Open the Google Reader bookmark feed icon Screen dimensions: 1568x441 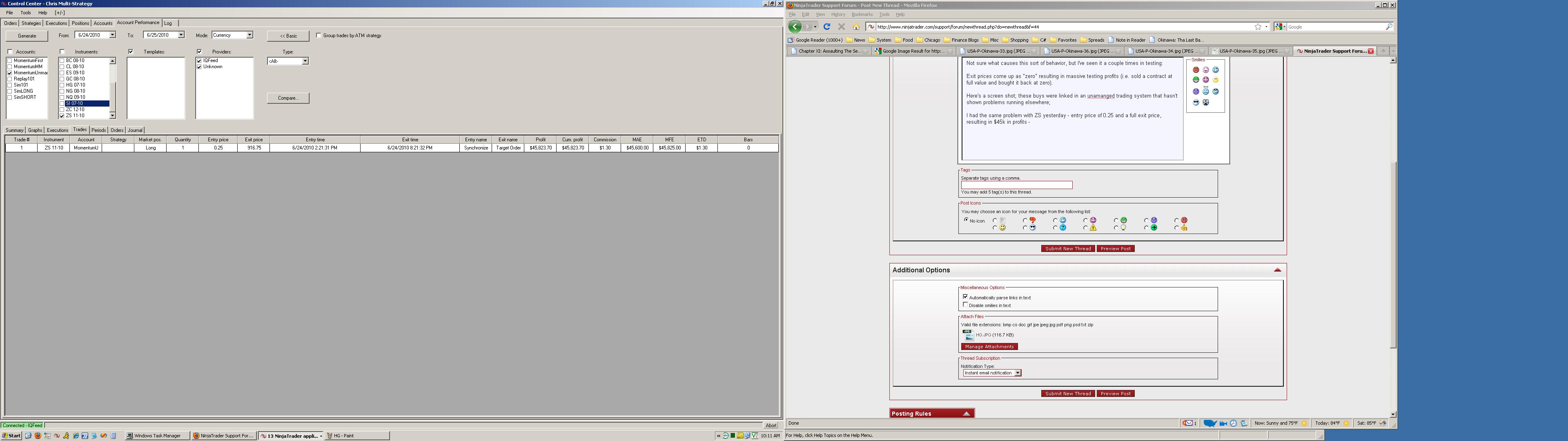click(x=791, y=40)
